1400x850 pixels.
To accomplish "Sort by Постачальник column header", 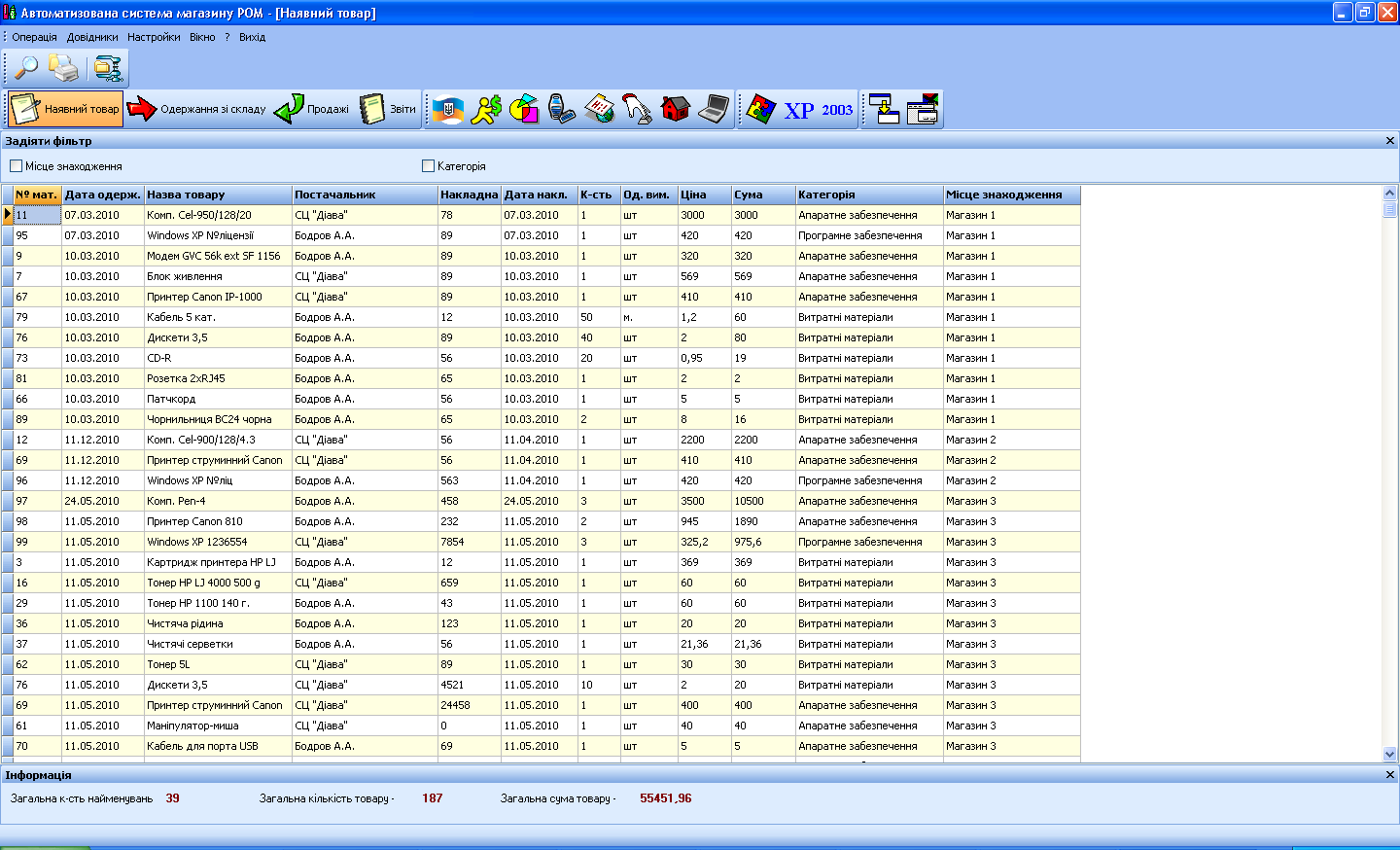I will (x=365, y=195).
